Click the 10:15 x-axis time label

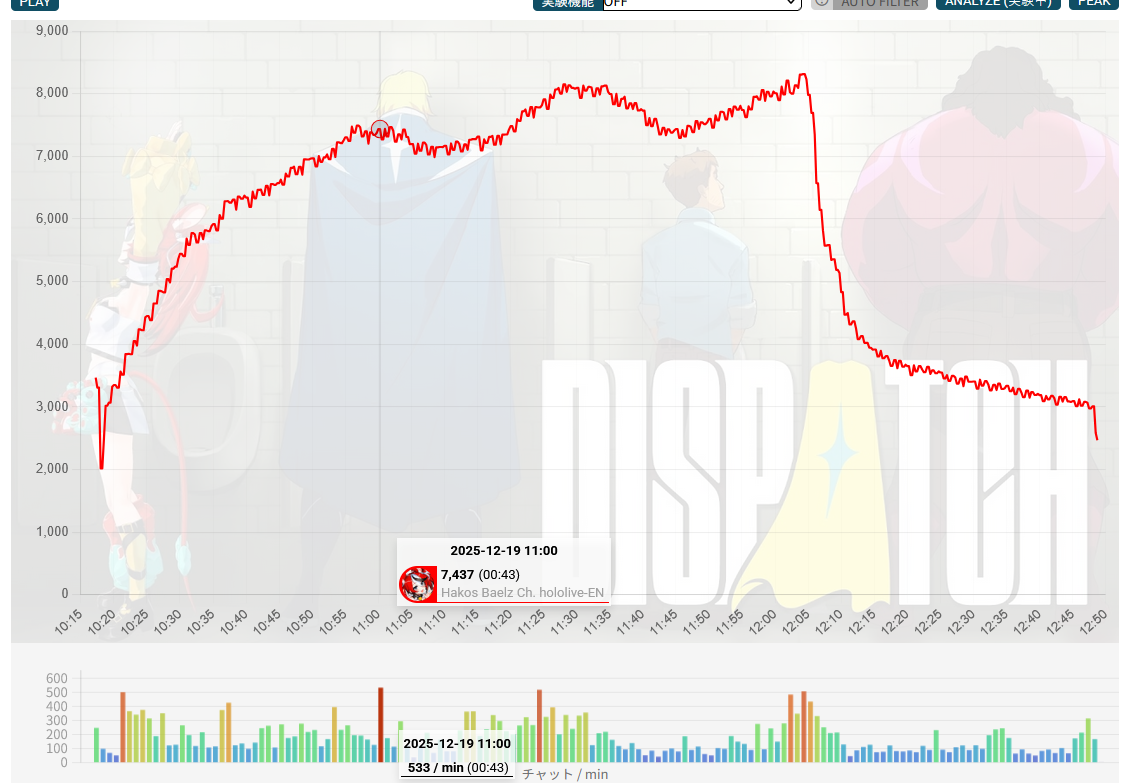[x=69, y=622]
